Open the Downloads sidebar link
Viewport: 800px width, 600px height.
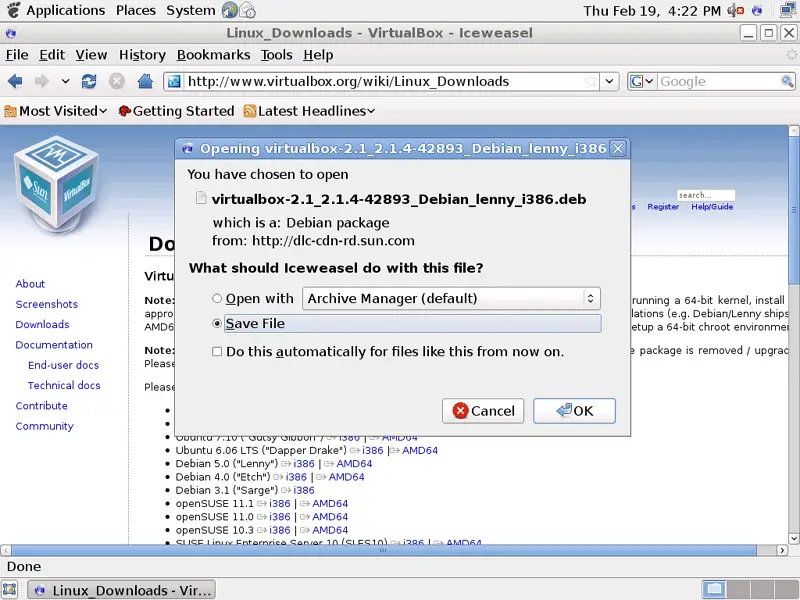click(x=42, y=324)
